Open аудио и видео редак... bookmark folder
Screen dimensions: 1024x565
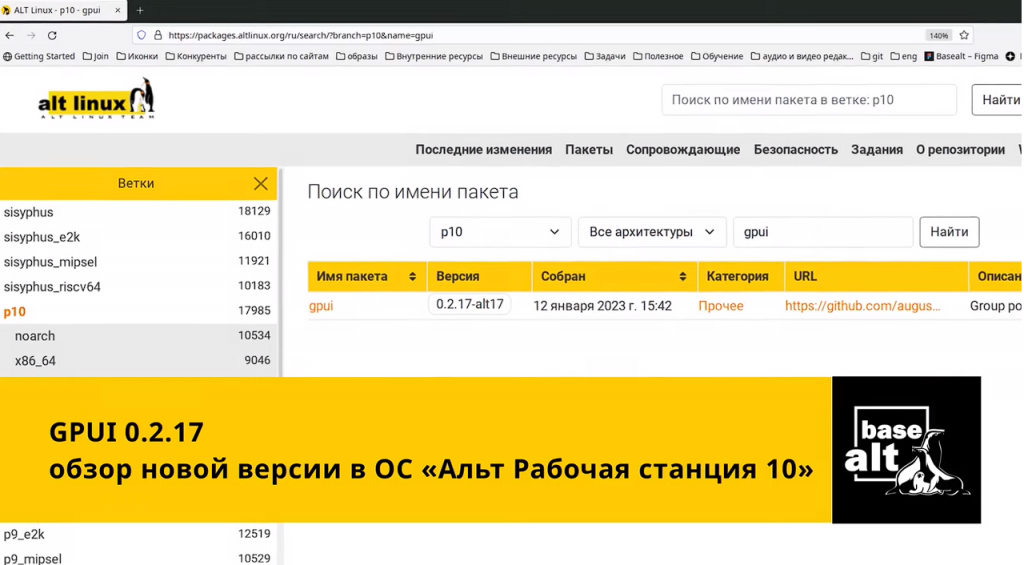tap(802, 56)
